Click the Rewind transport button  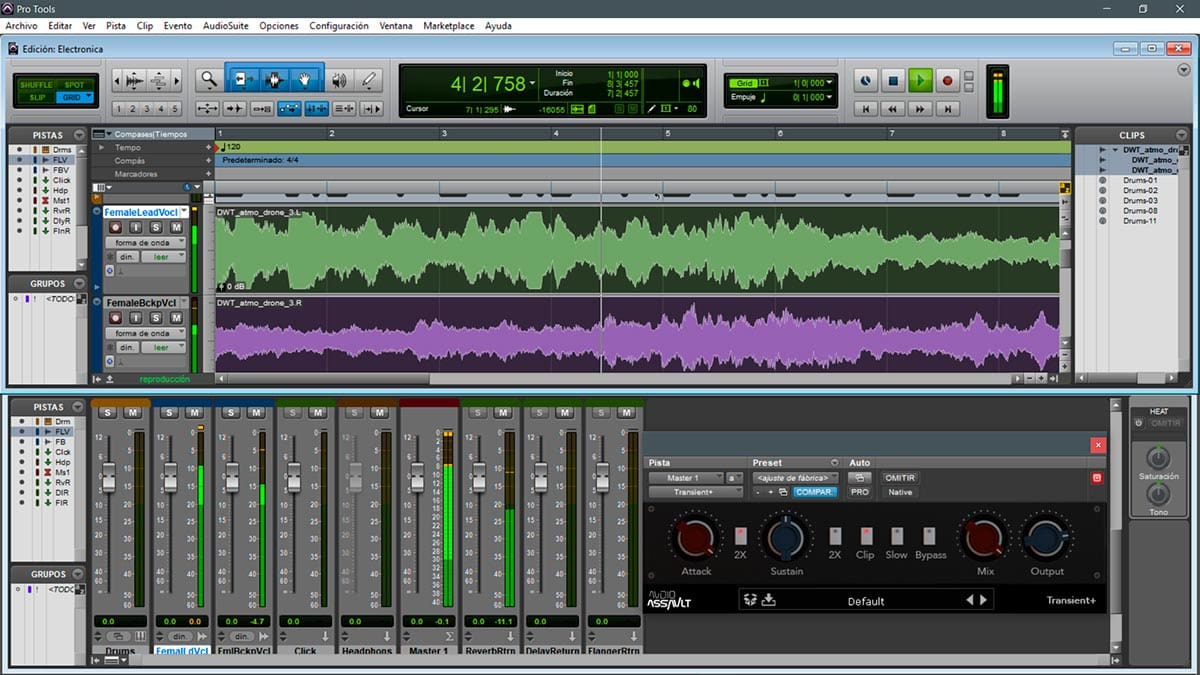(x=894, y=109)
